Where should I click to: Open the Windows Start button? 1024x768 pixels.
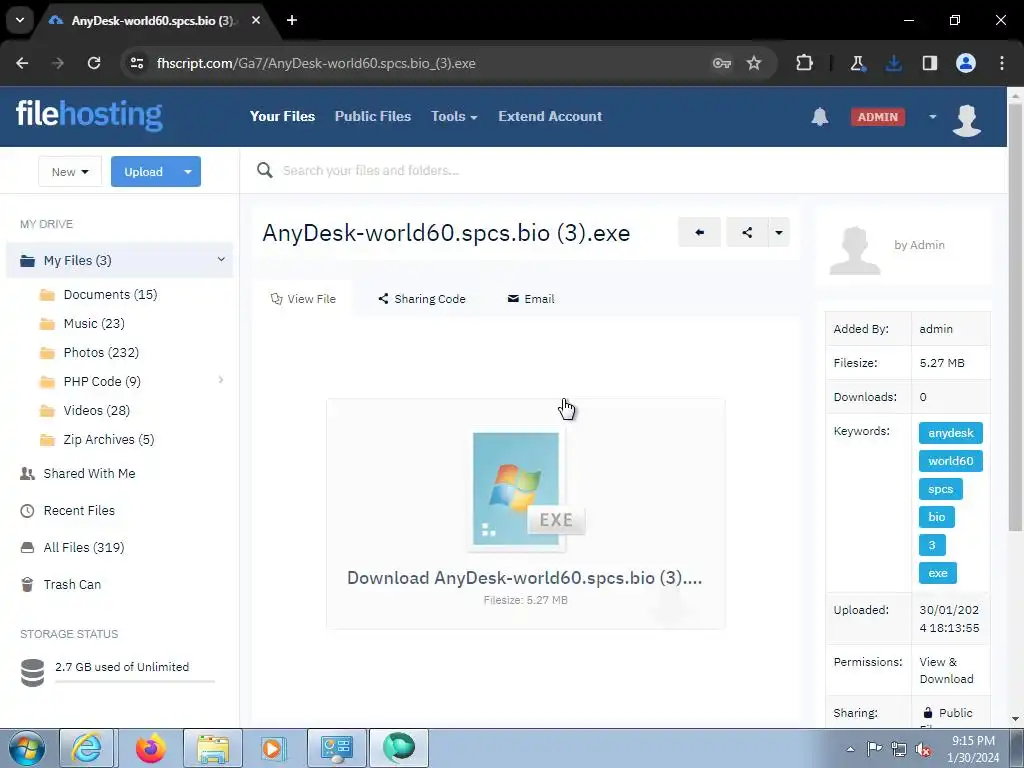[x=26, y=748]
